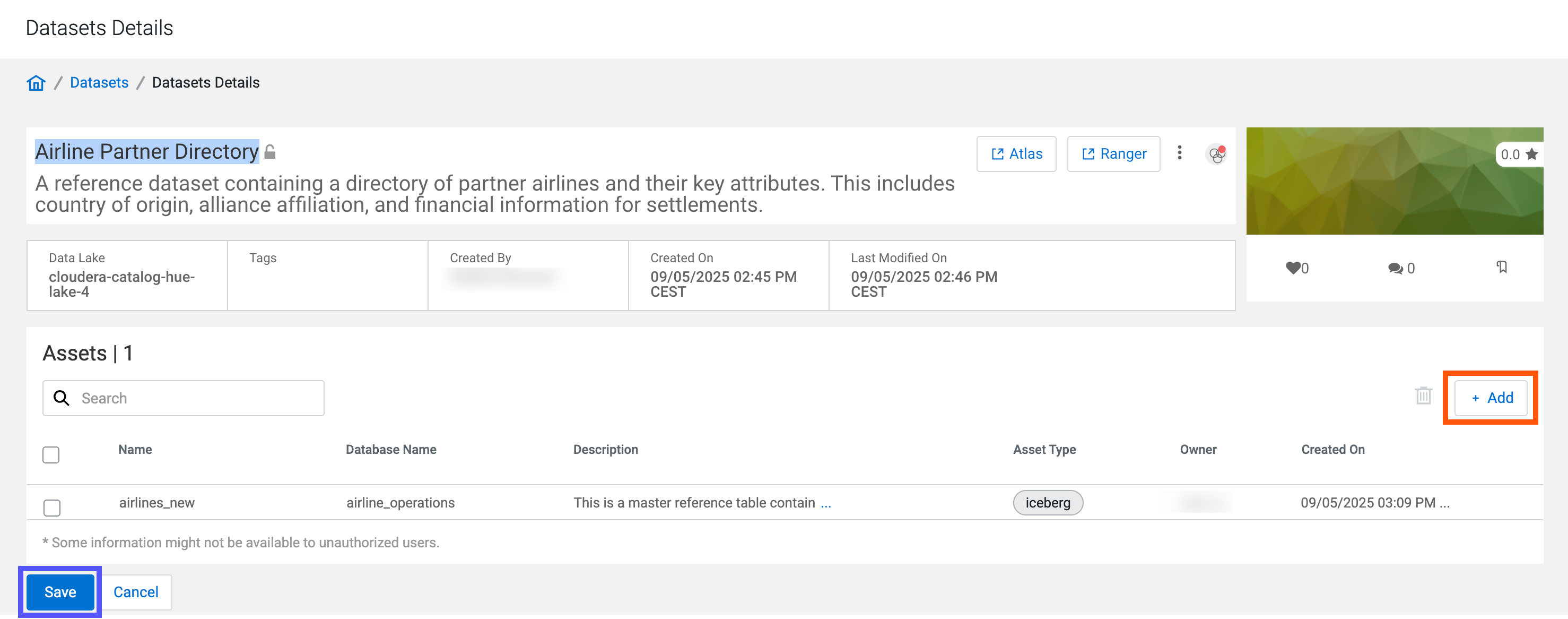
Task: Save the dataset changes
Action: 60,591
